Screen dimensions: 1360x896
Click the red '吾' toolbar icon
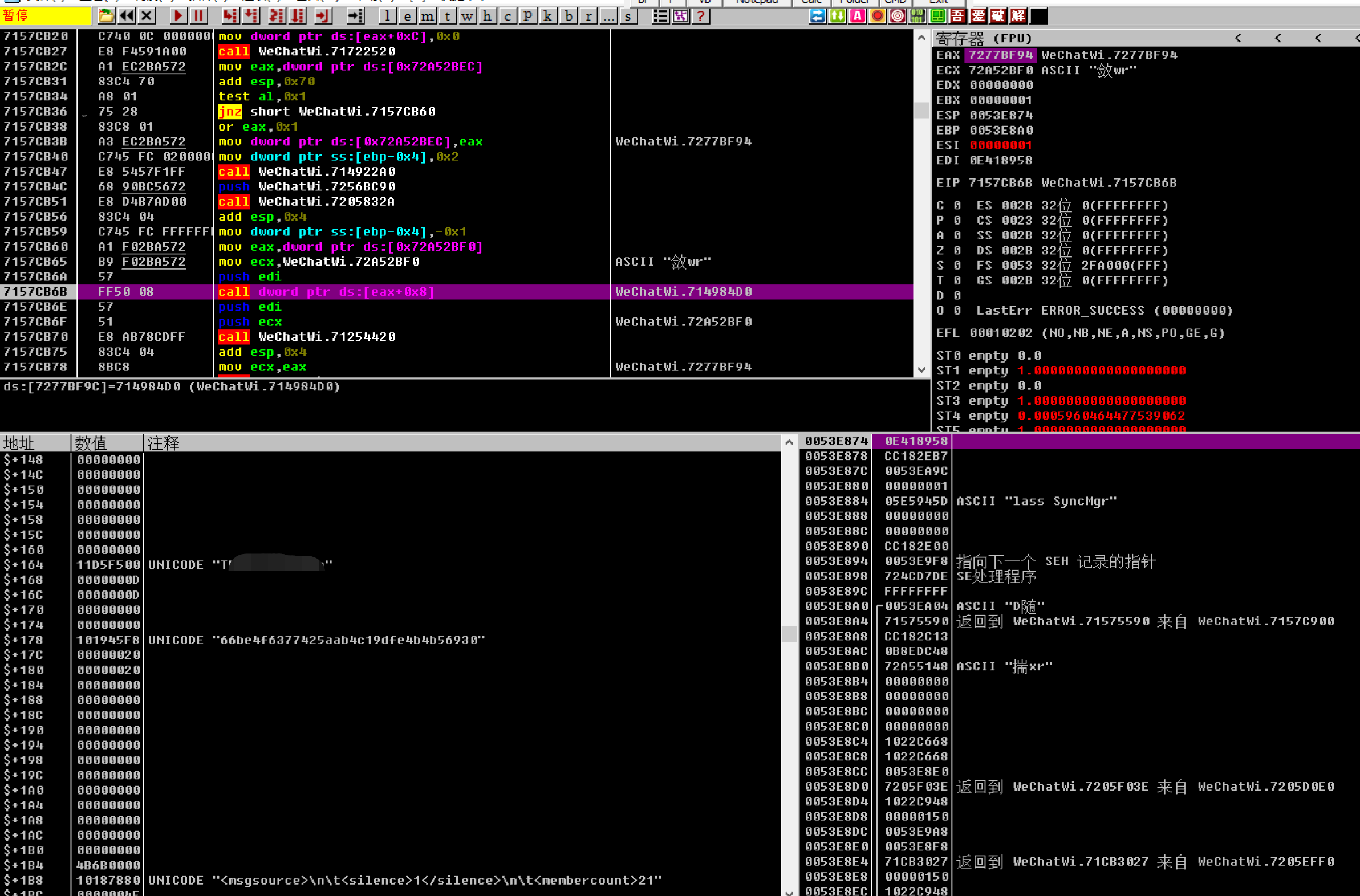click(x=958, y=16)
